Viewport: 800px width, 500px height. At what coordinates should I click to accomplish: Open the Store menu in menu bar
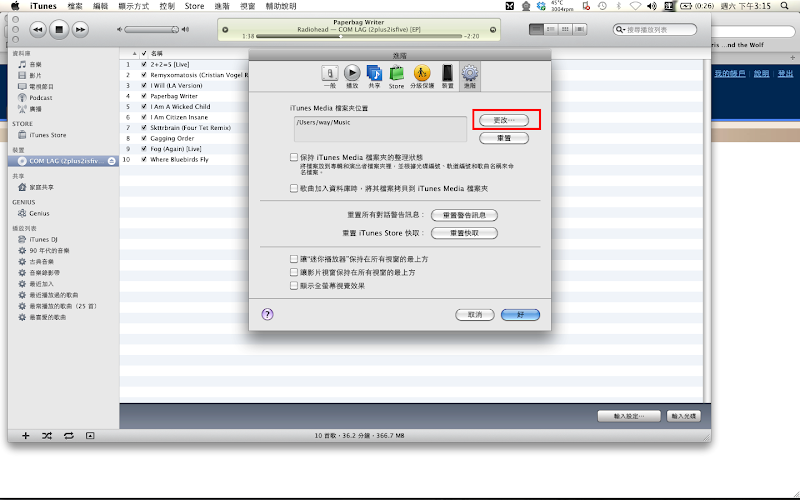194,6
